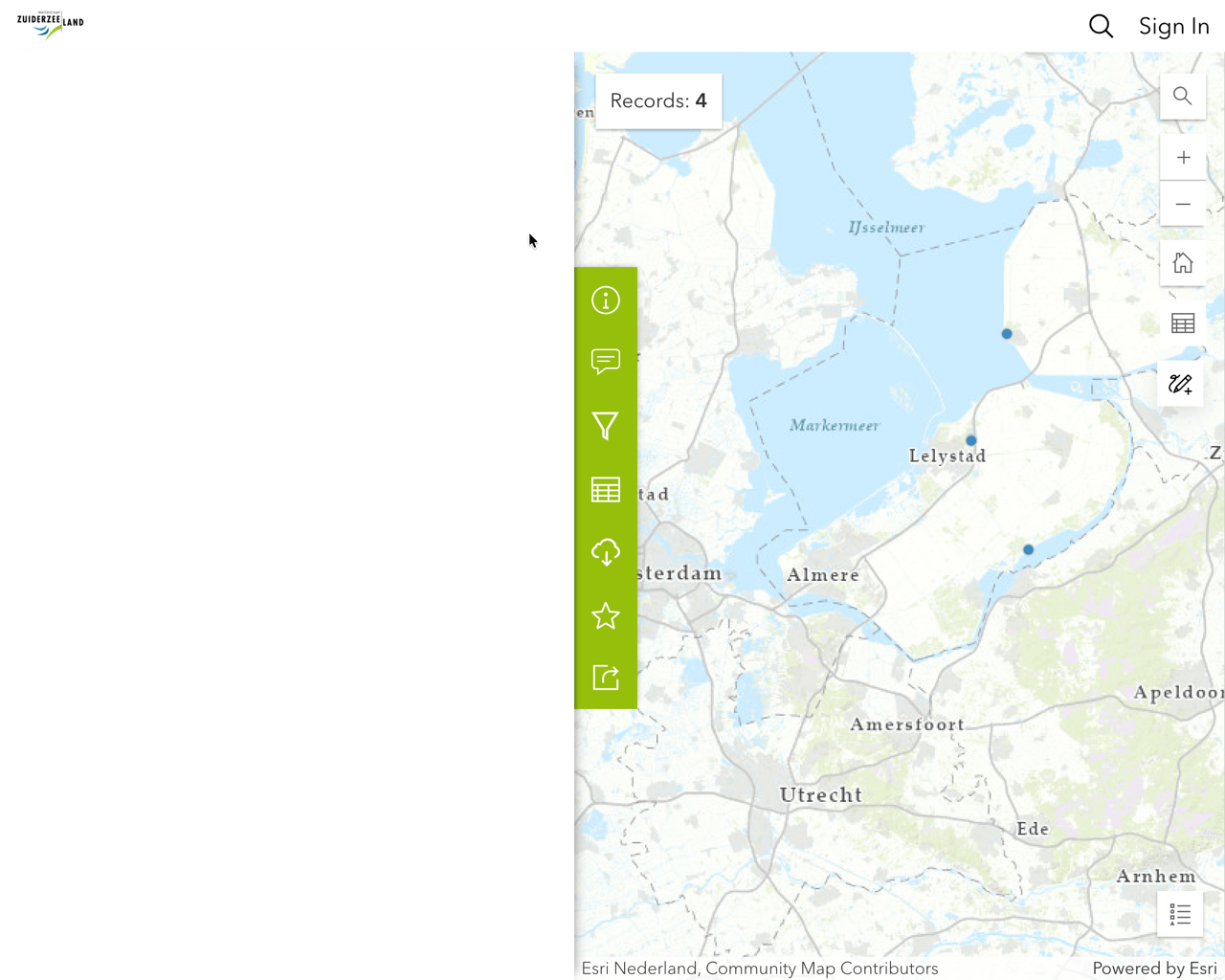
Task: Open the info panel in green sidebar
Action: point(605,301)
